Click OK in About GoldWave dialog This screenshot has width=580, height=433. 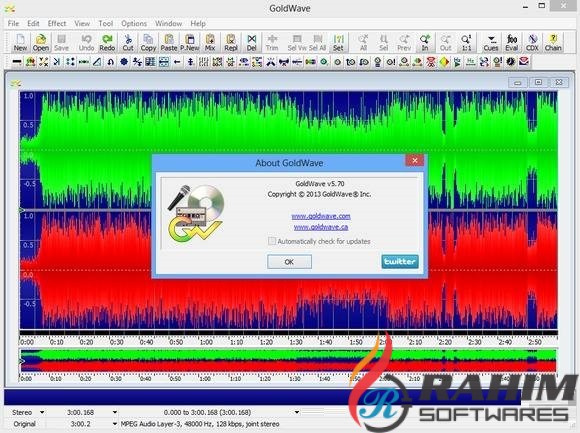(x=289, y=262)
